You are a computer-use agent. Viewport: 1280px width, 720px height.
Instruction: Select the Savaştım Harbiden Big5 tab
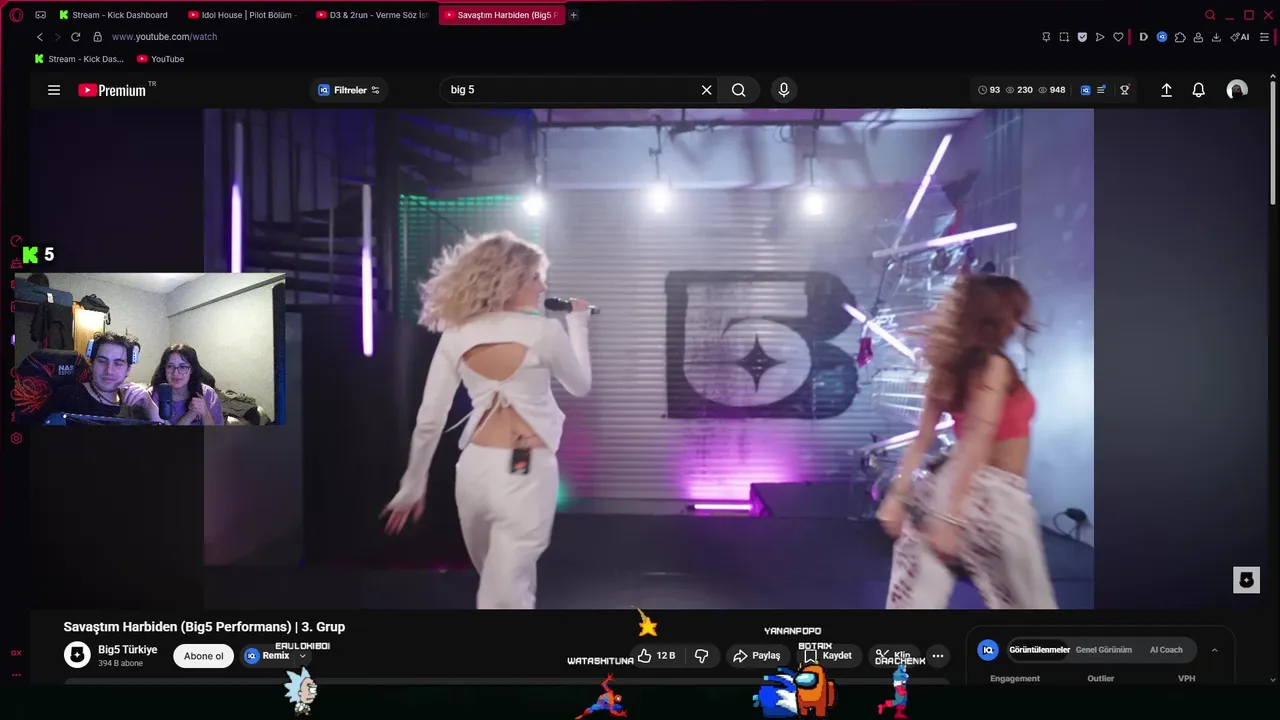click(500, 15)
